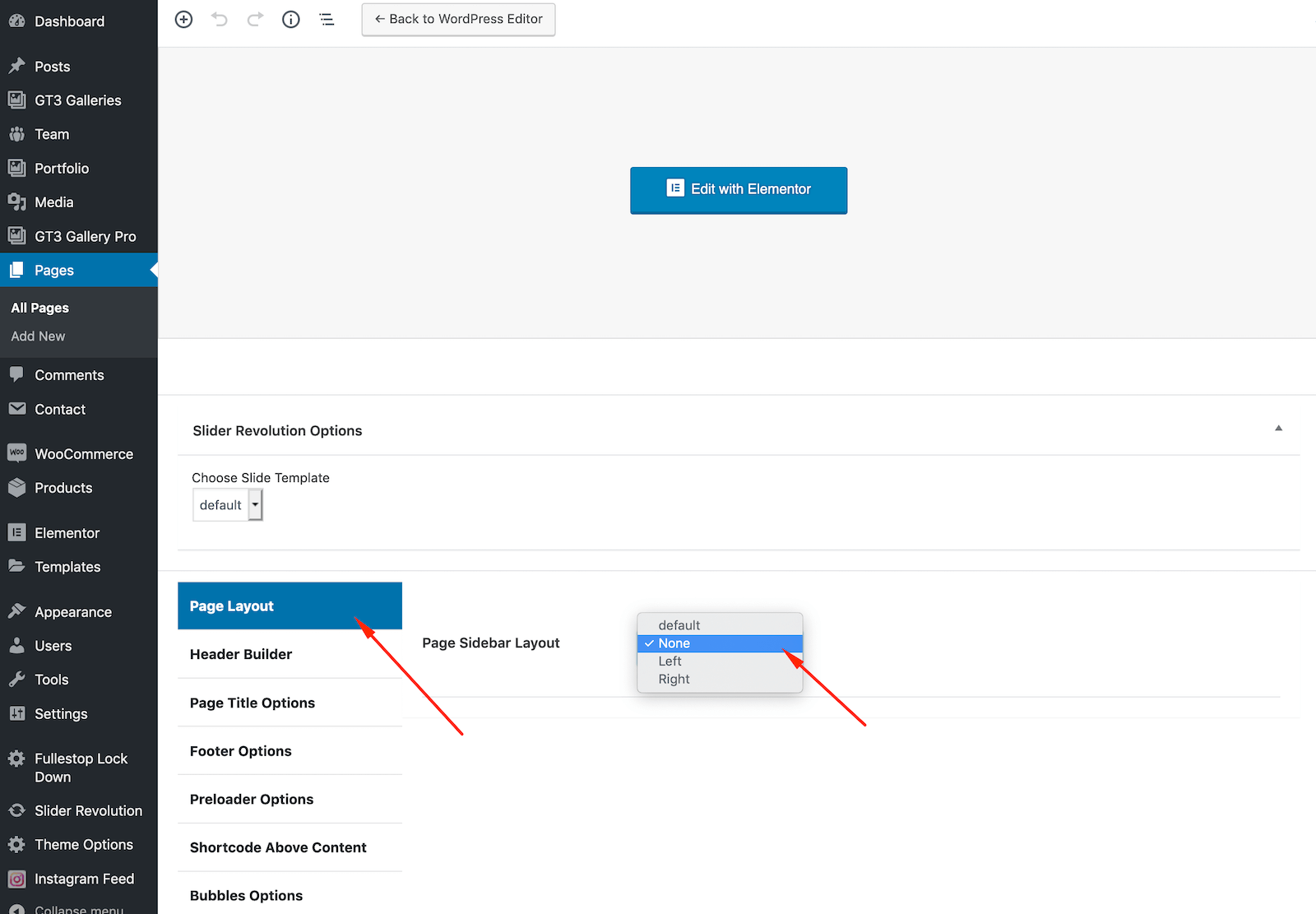Click the Collapse menu item

coord(79,908)
